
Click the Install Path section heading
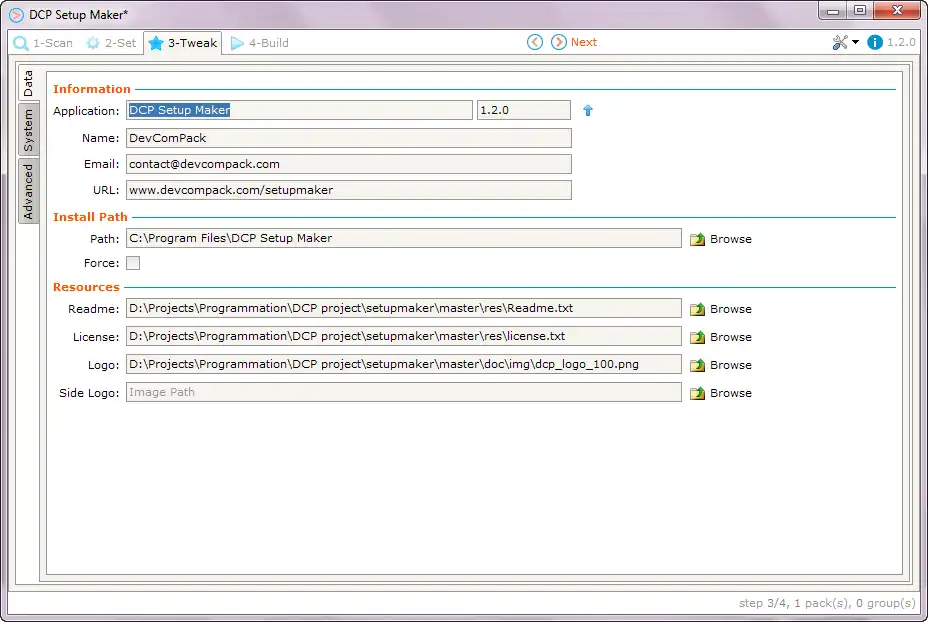90,217
